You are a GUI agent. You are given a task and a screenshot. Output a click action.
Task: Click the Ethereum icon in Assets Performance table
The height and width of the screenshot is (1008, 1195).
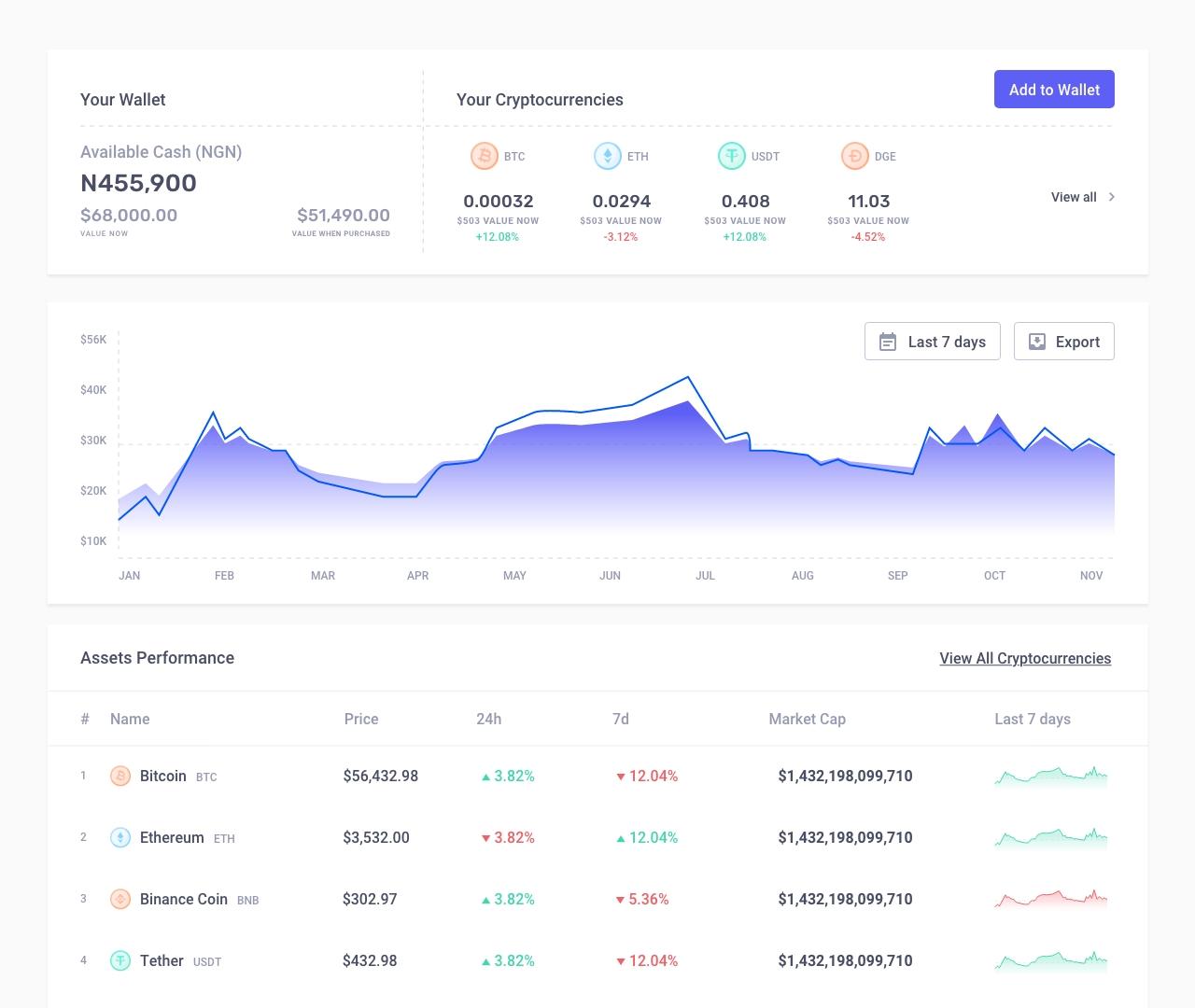point(120,837)
